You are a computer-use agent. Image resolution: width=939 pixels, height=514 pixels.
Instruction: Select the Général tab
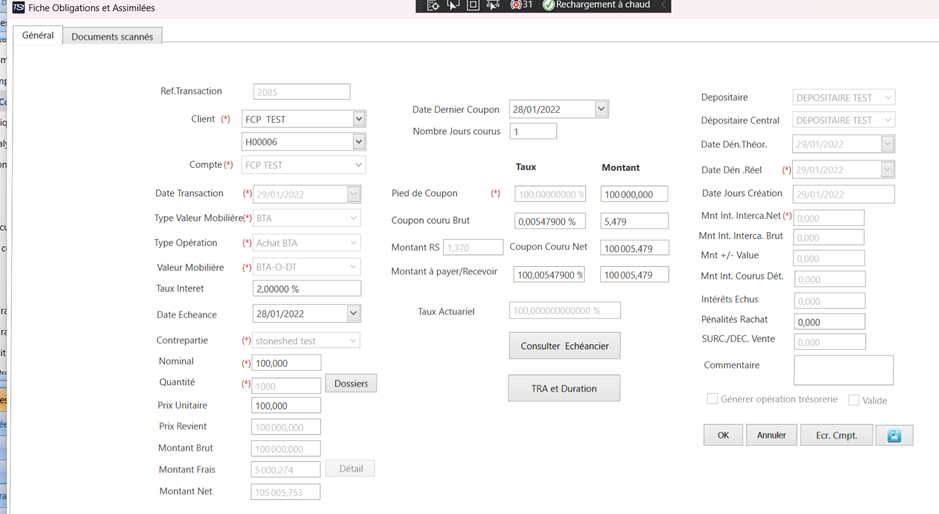pos(38,35)
